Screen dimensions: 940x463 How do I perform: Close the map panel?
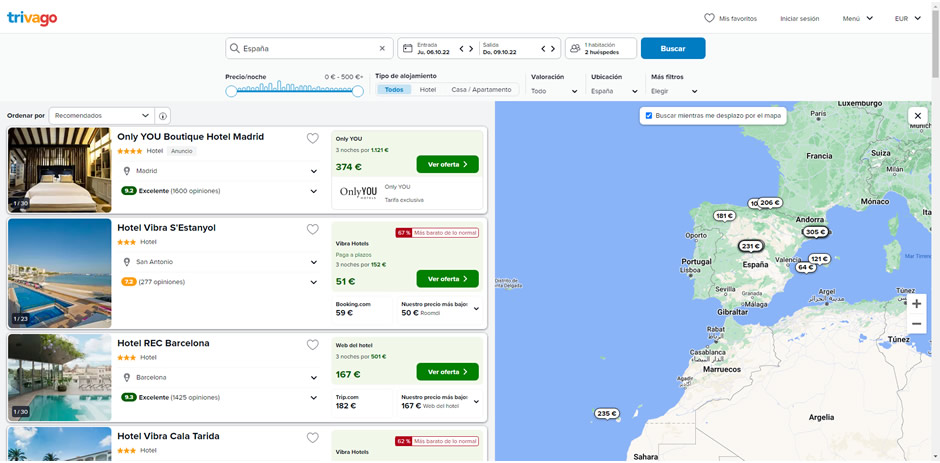point(917,116)
